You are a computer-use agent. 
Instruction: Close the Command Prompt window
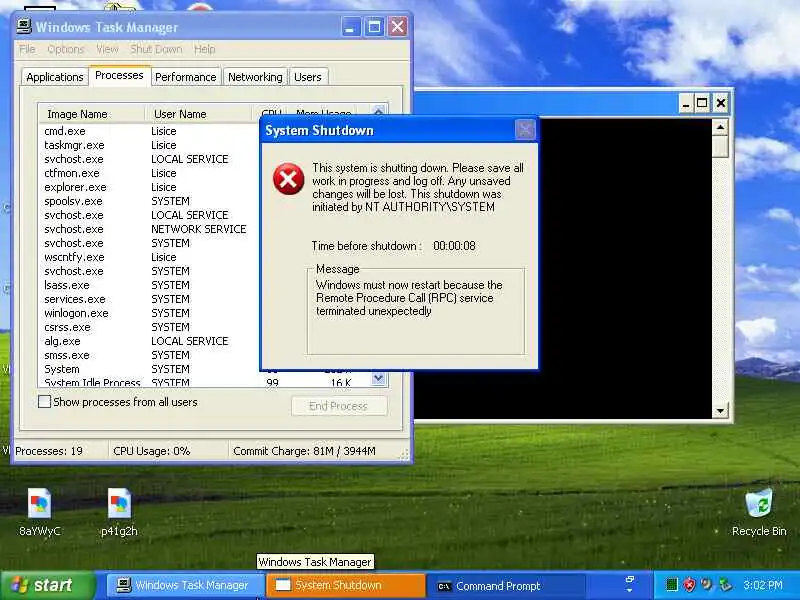[x=720, y=104]
